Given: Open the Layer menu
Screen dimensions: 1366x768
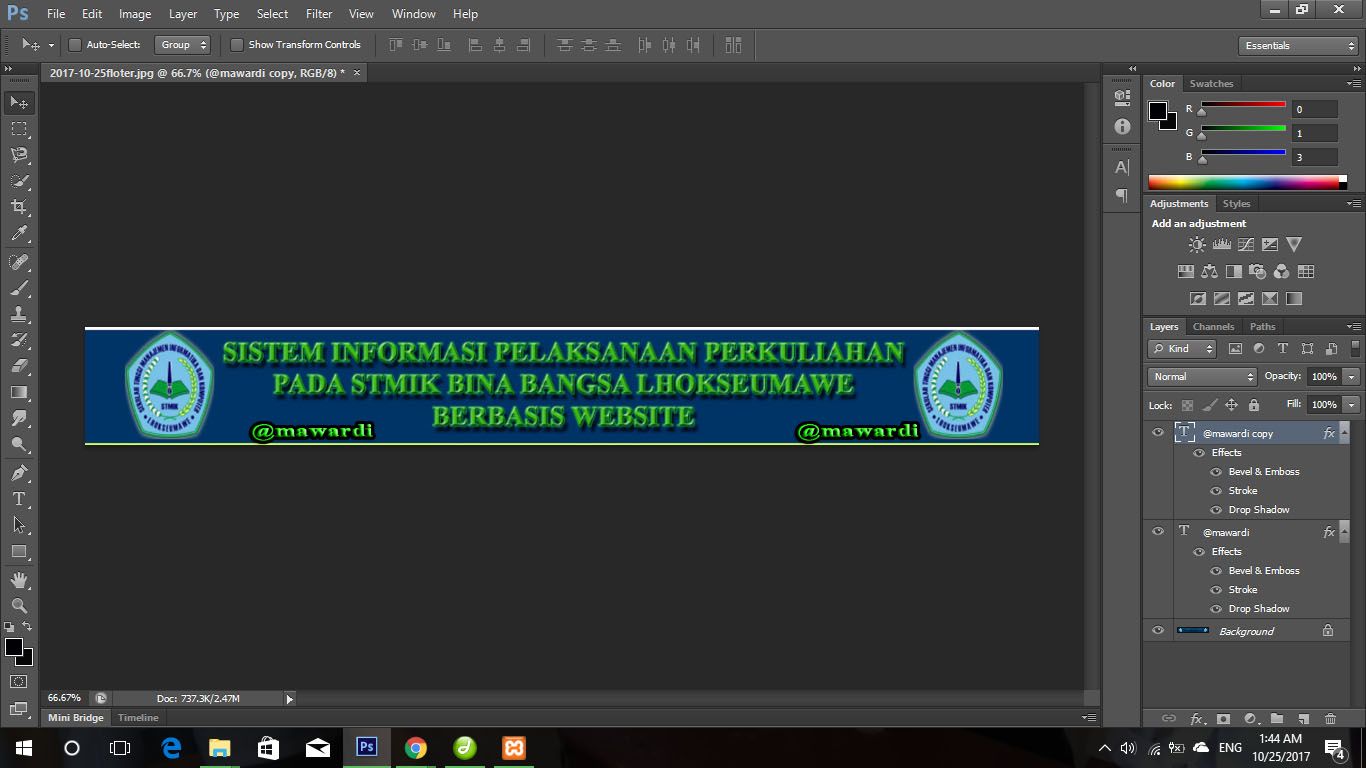Looking at the screenshot, I should tap(183, 14).
